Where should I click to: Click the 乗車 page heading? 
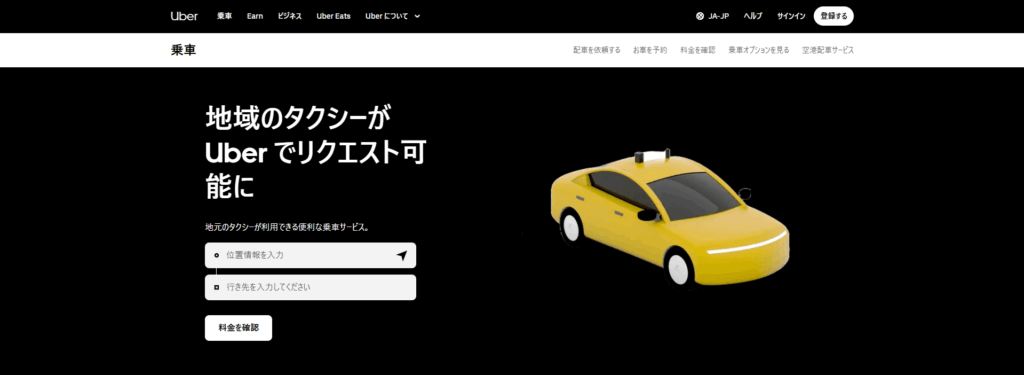click(x=184, y=50)
